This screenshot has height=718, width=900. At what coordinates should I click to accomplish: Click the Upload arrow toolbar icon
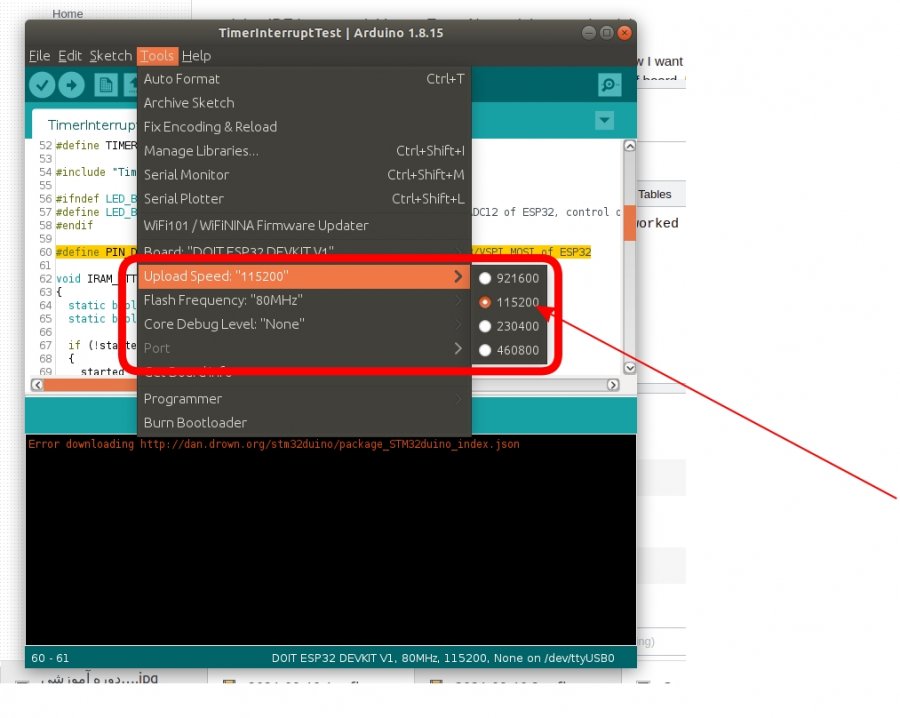(71, 85)
